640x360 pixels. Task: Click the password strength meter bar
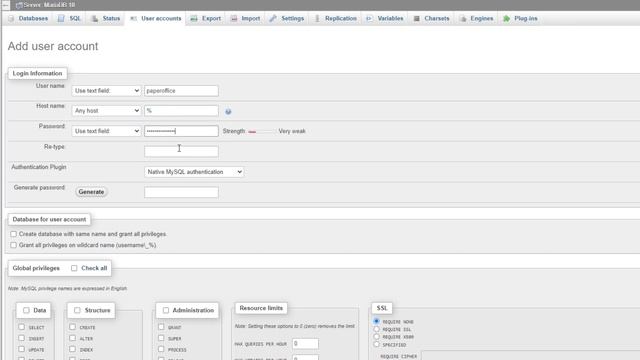(x=261, y=131)
